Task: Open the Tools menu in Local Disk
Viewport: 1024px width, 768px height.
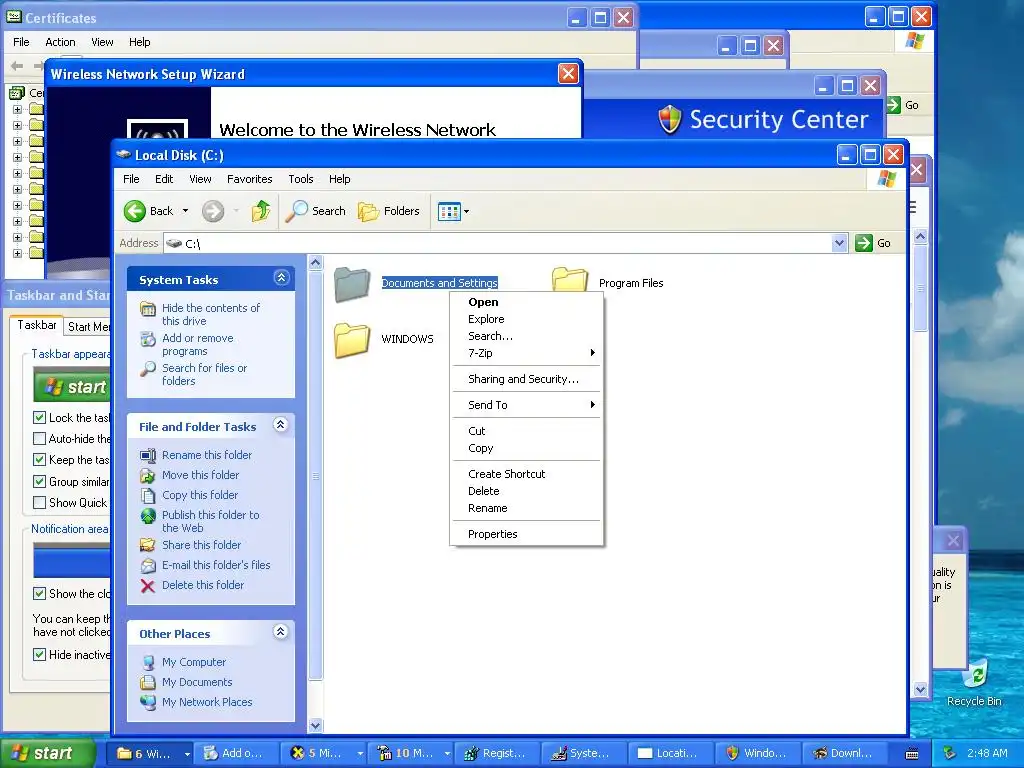Action: point(300,179)
